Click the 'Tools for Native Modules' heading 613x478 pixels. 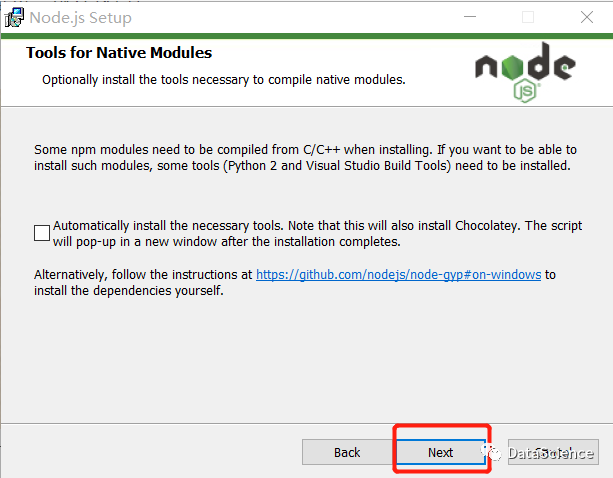[x=119, y=53]
